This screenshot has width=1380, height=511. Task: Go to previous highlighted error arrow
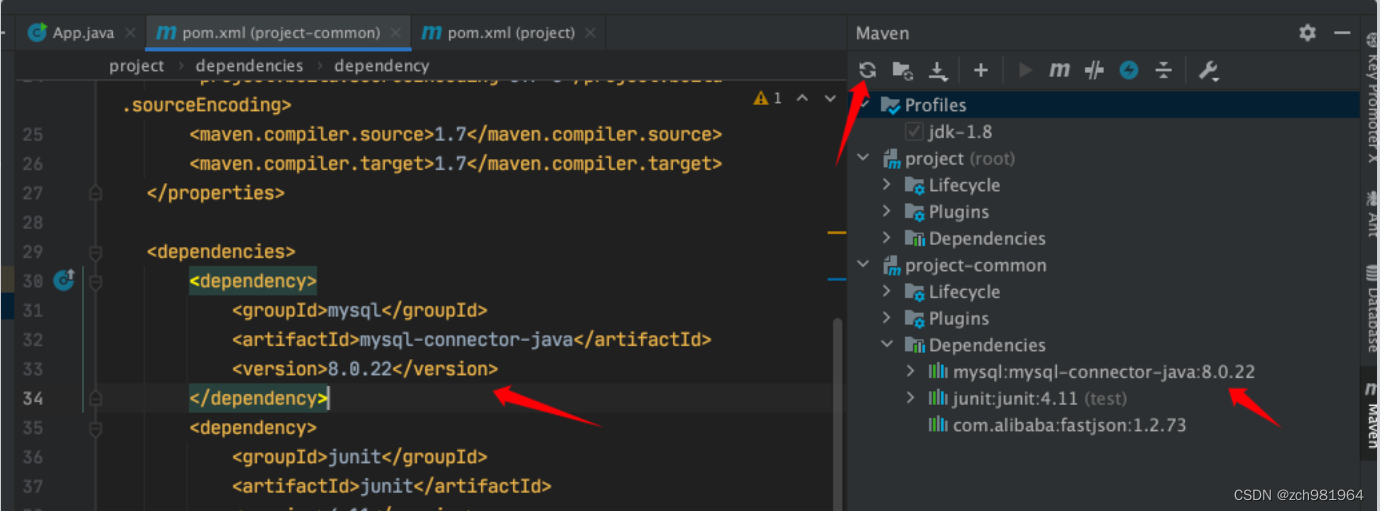point(803,98)
